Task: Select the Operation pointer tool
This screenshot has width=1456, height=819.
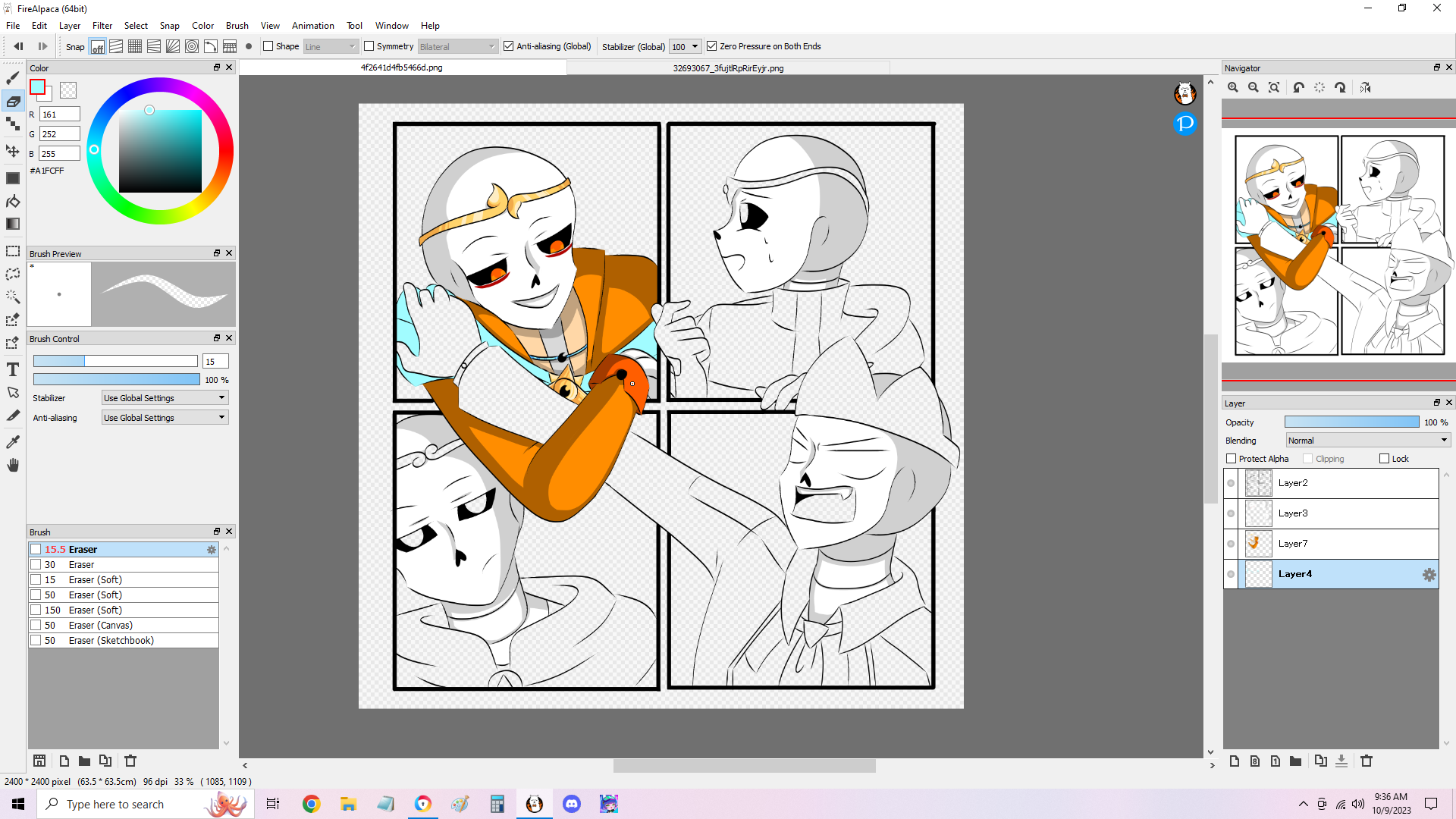Action: [13, 392]
